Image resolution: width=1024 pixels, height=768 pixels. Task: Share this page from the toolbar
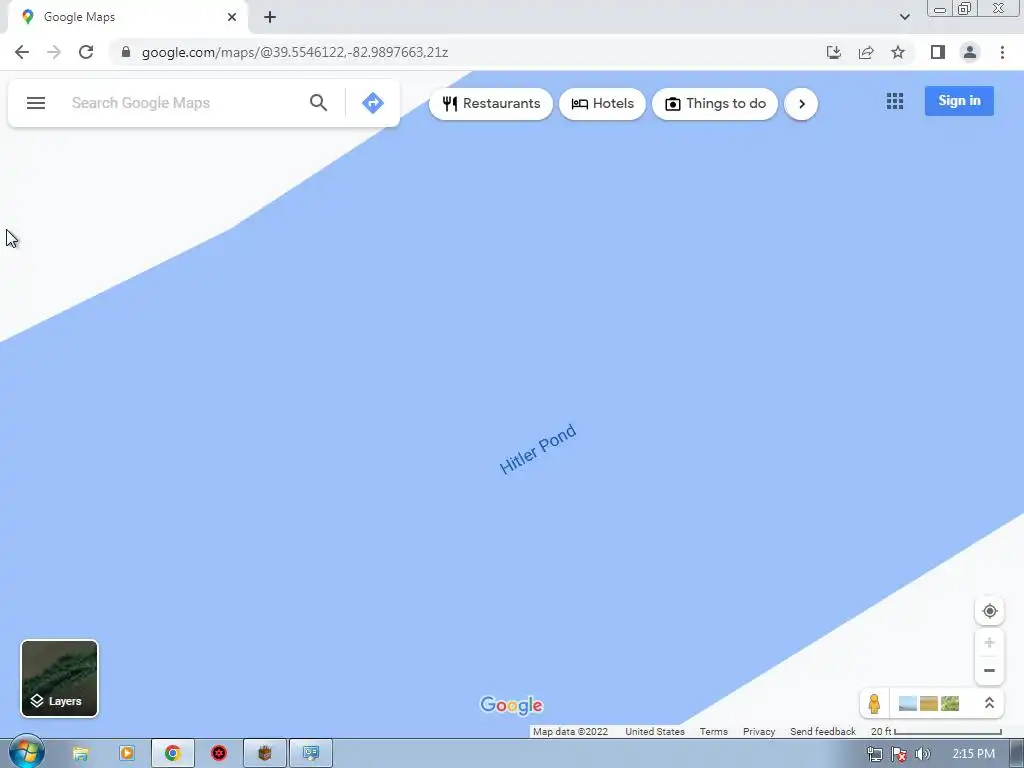tap(866, 52)
